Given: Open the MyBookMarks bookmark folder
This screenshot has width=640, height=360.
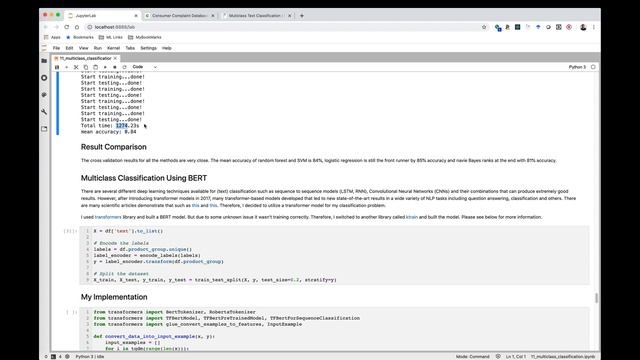Looking at the screenshot, I should point(144,37).
